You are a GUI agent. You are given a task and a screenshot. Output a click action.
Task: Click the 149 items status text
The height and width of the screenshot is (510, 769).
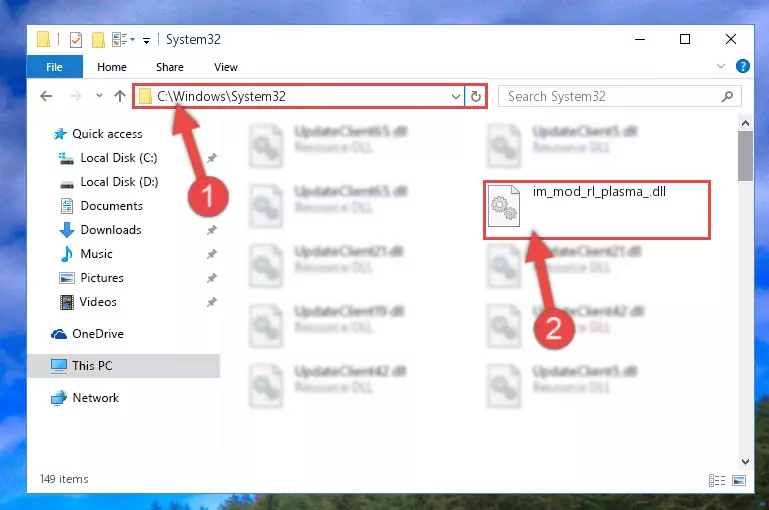click(x=64, y=479)
